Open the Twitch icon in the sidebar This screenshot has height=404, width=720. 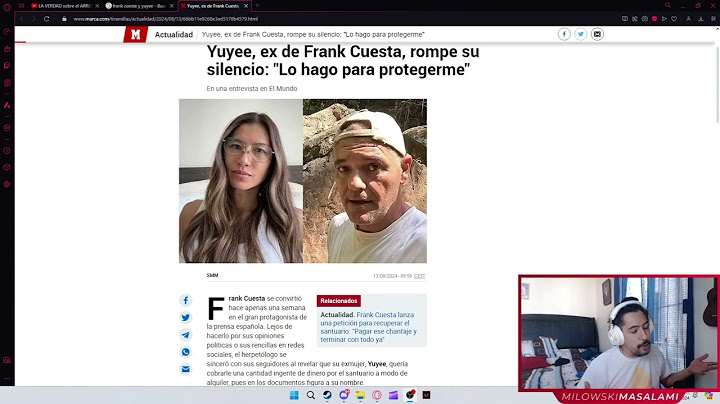pos(7,66)
